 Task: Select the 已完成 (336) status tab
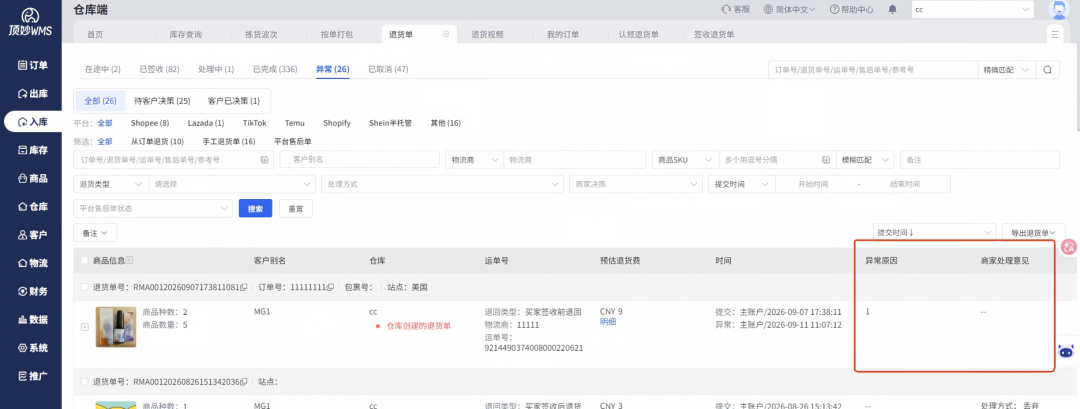(x=275, y=70)
